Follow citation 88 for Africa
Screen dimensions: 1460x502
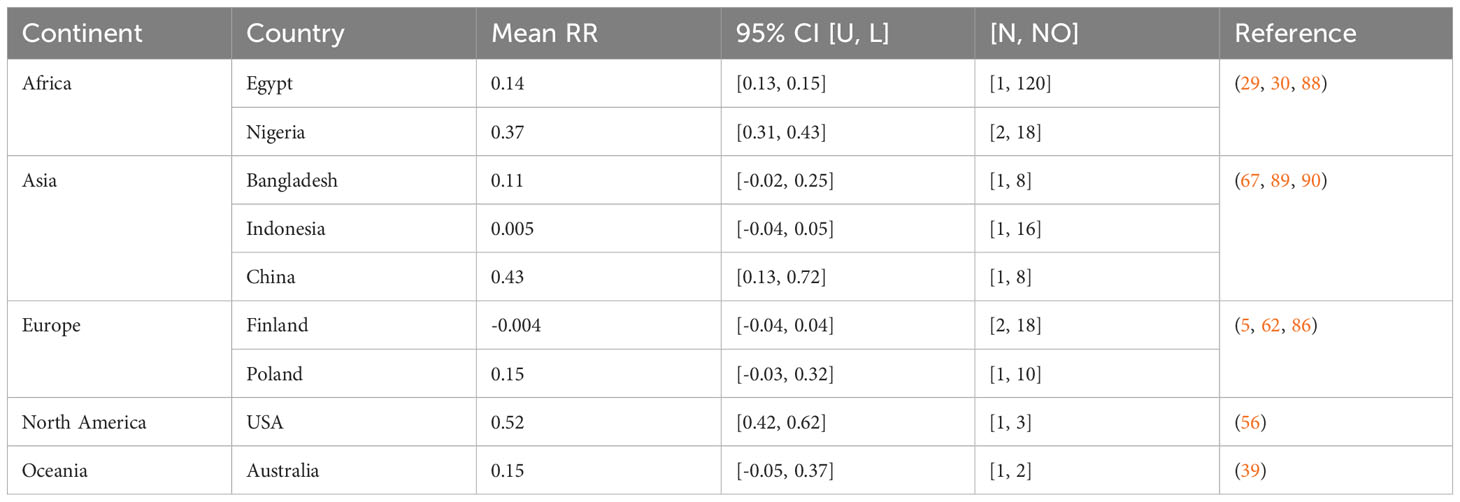1312,84
